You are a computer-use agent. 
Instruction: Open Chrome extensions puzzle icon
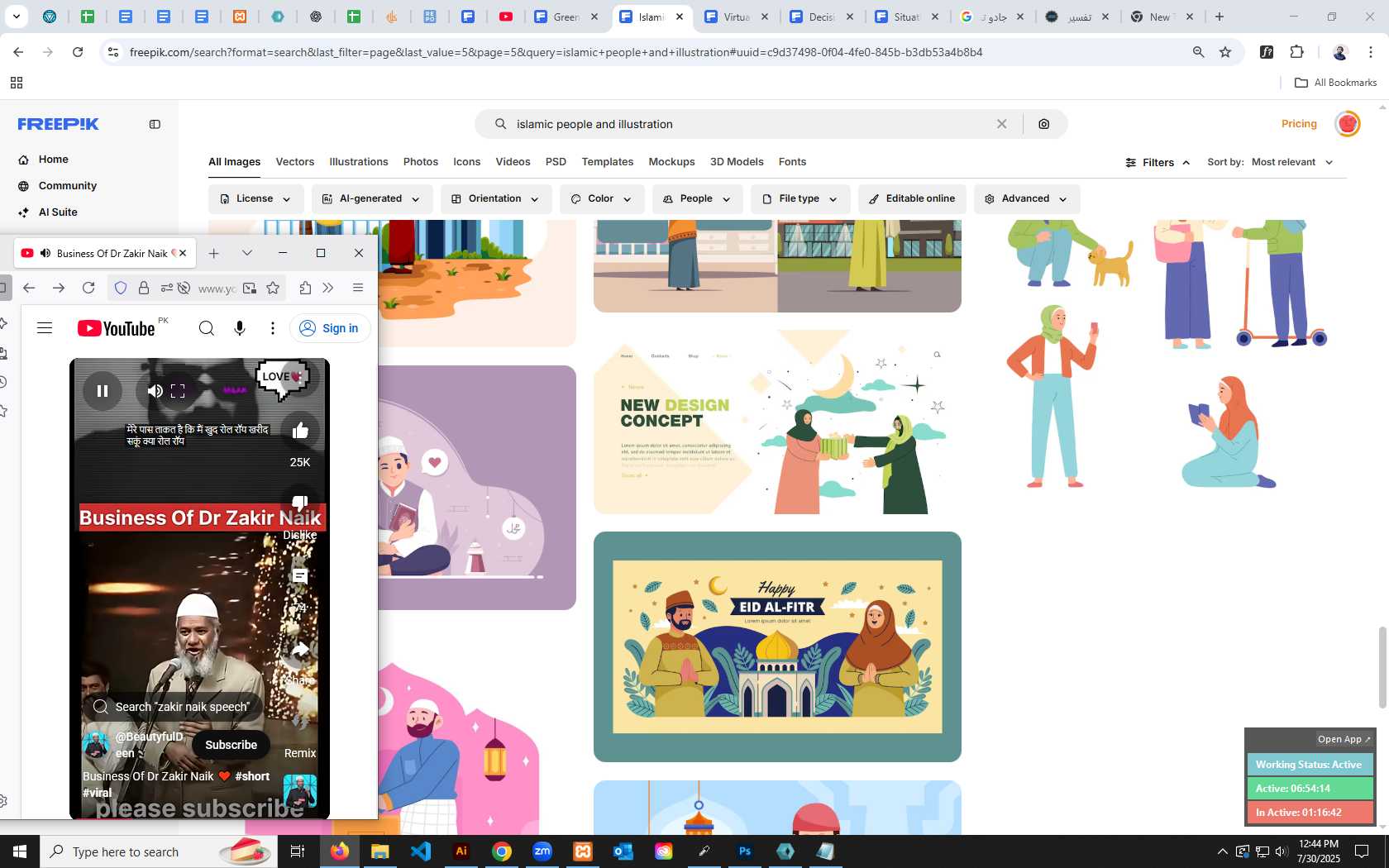[x=1296, y=52]
